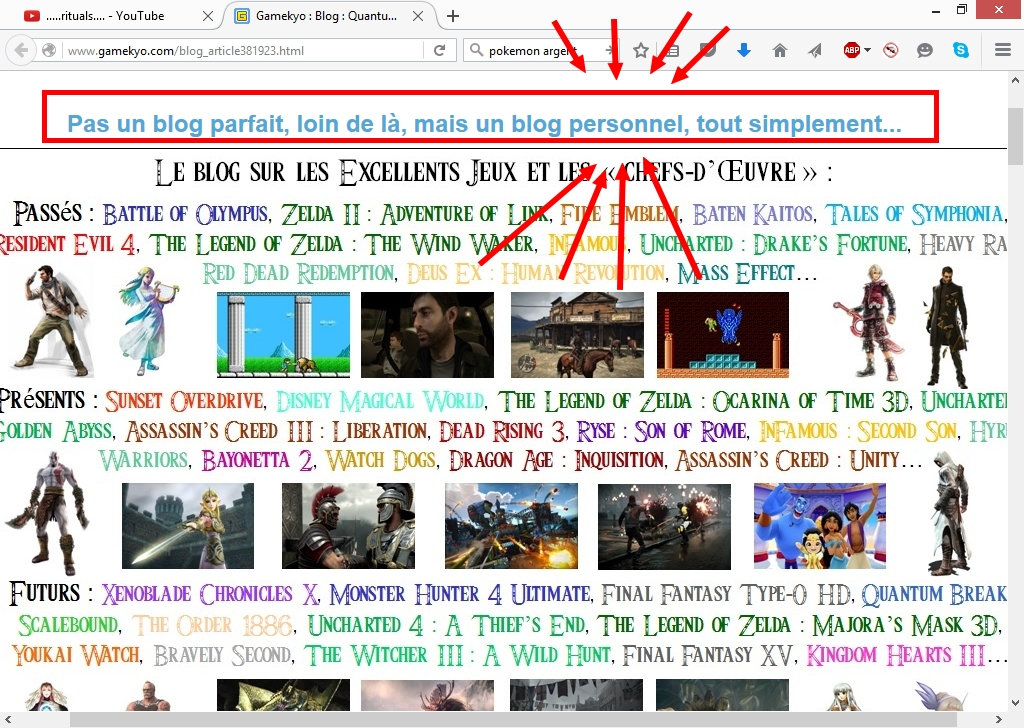1024x728 pixels.
Task: Open the chat smiley icon
Action: 925,50
